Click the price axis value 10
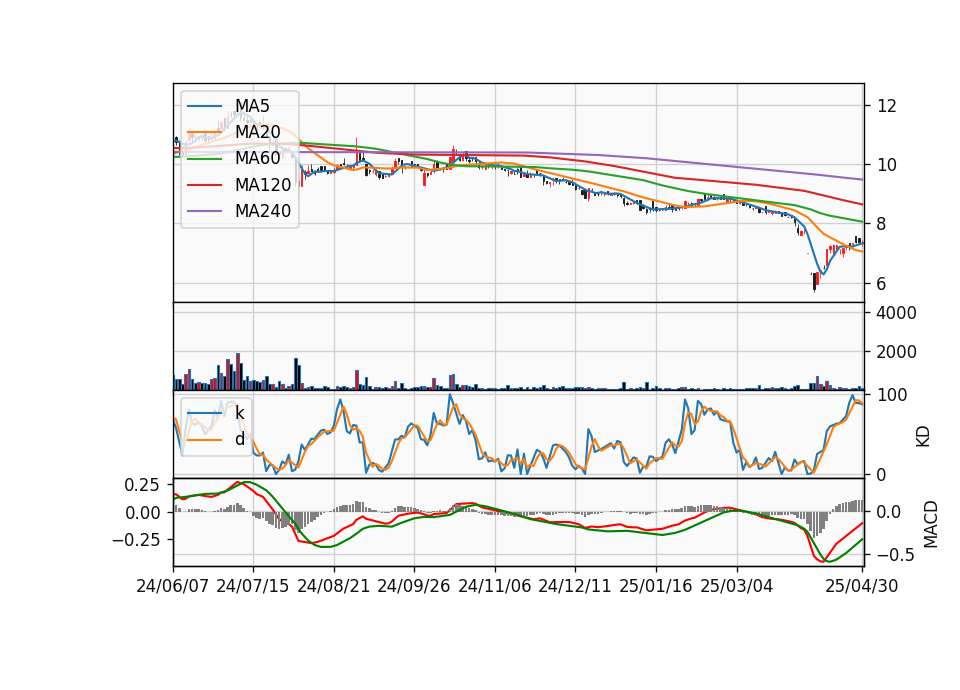960x690 pixels. point(887,165)
